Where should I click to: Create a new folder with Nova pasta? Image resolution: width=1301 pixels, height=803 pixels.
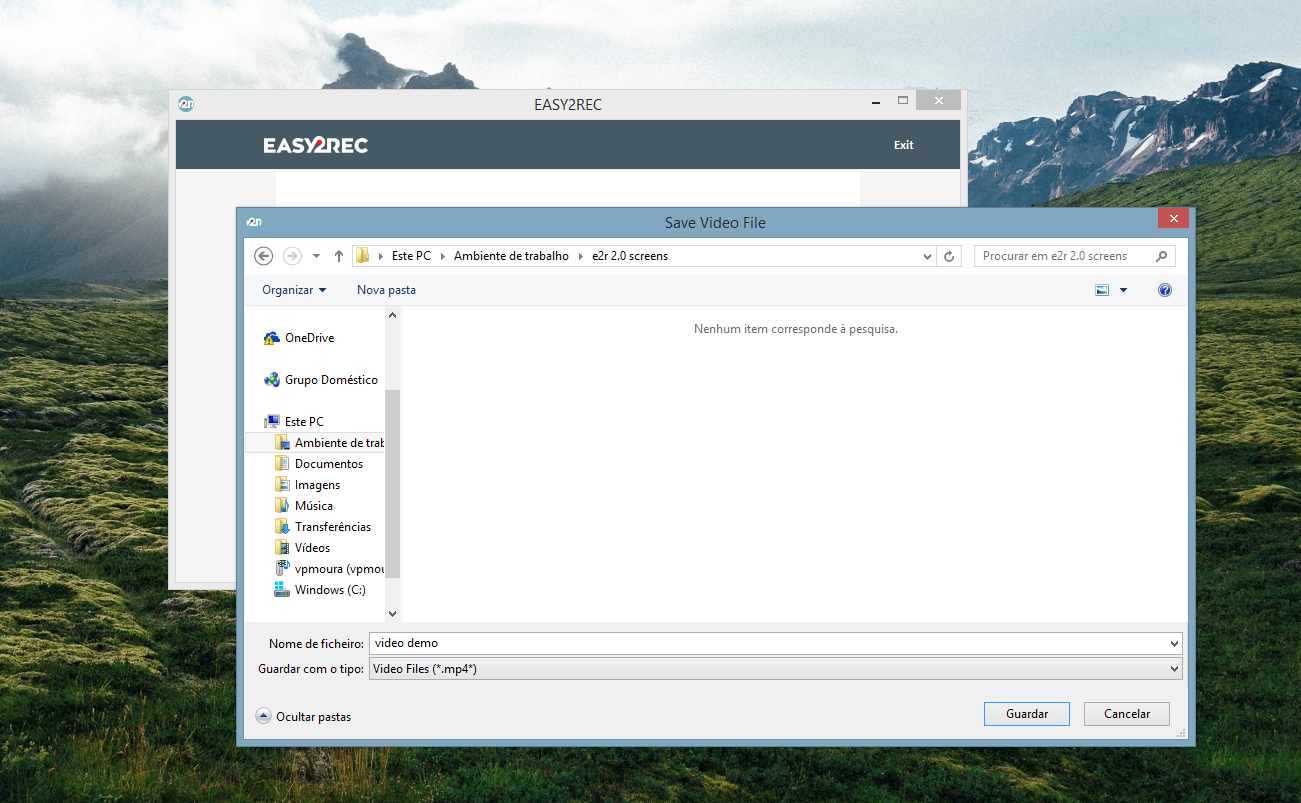pos(386,290)
